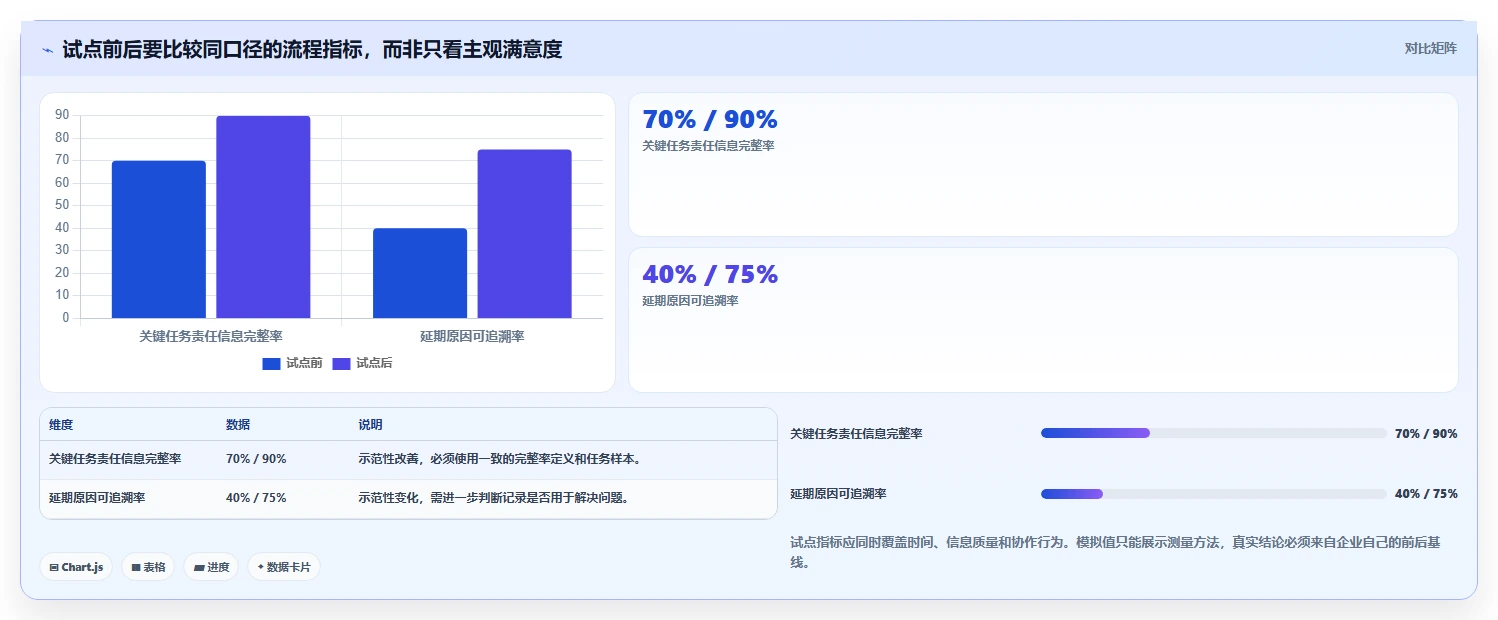
Task: Click the 试点前 bar for 关键任务责任信息完整率
Action: click(x=159, y=239)
